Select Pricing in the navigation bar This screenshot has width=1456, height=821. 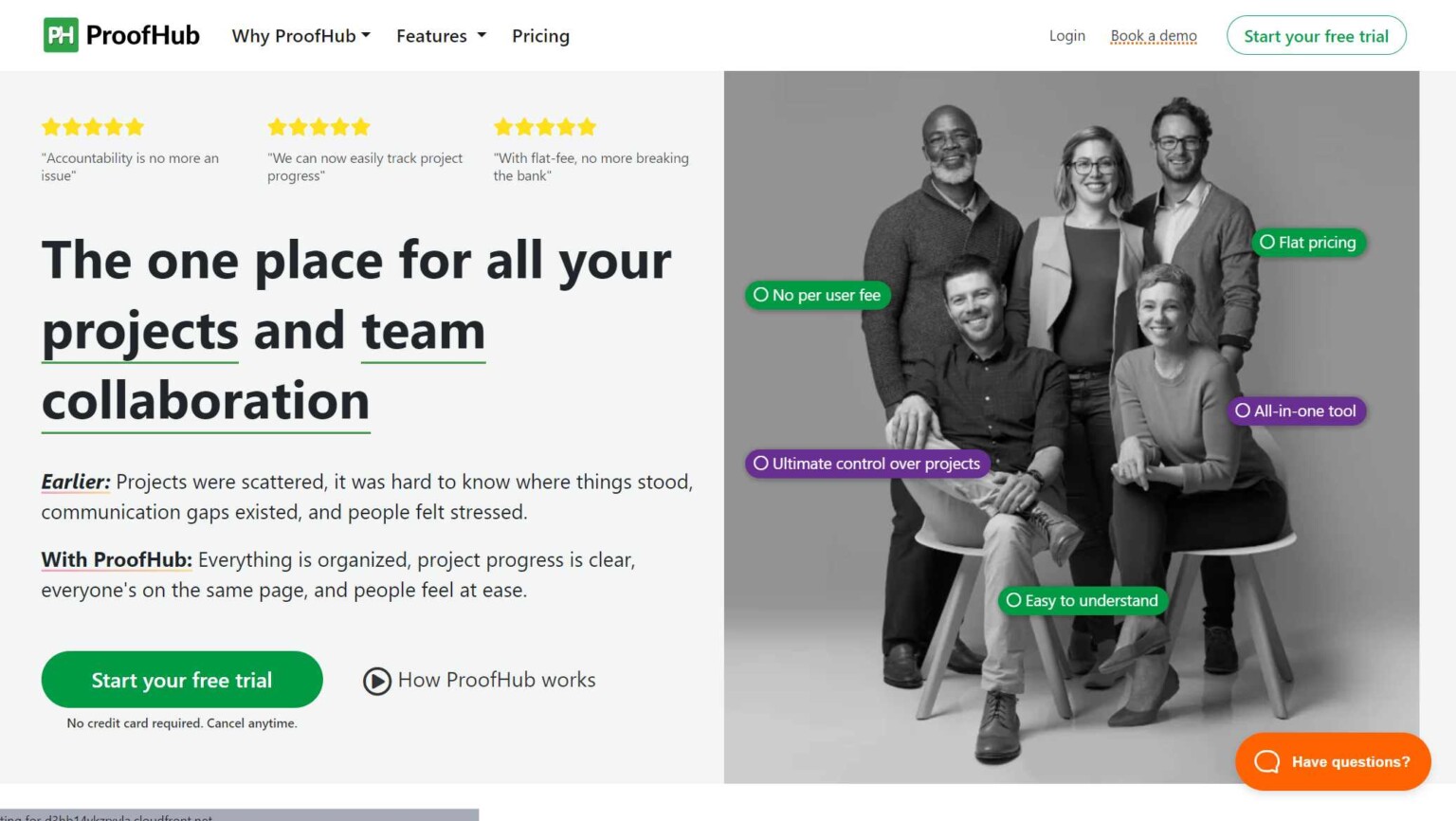pos(540,35)
